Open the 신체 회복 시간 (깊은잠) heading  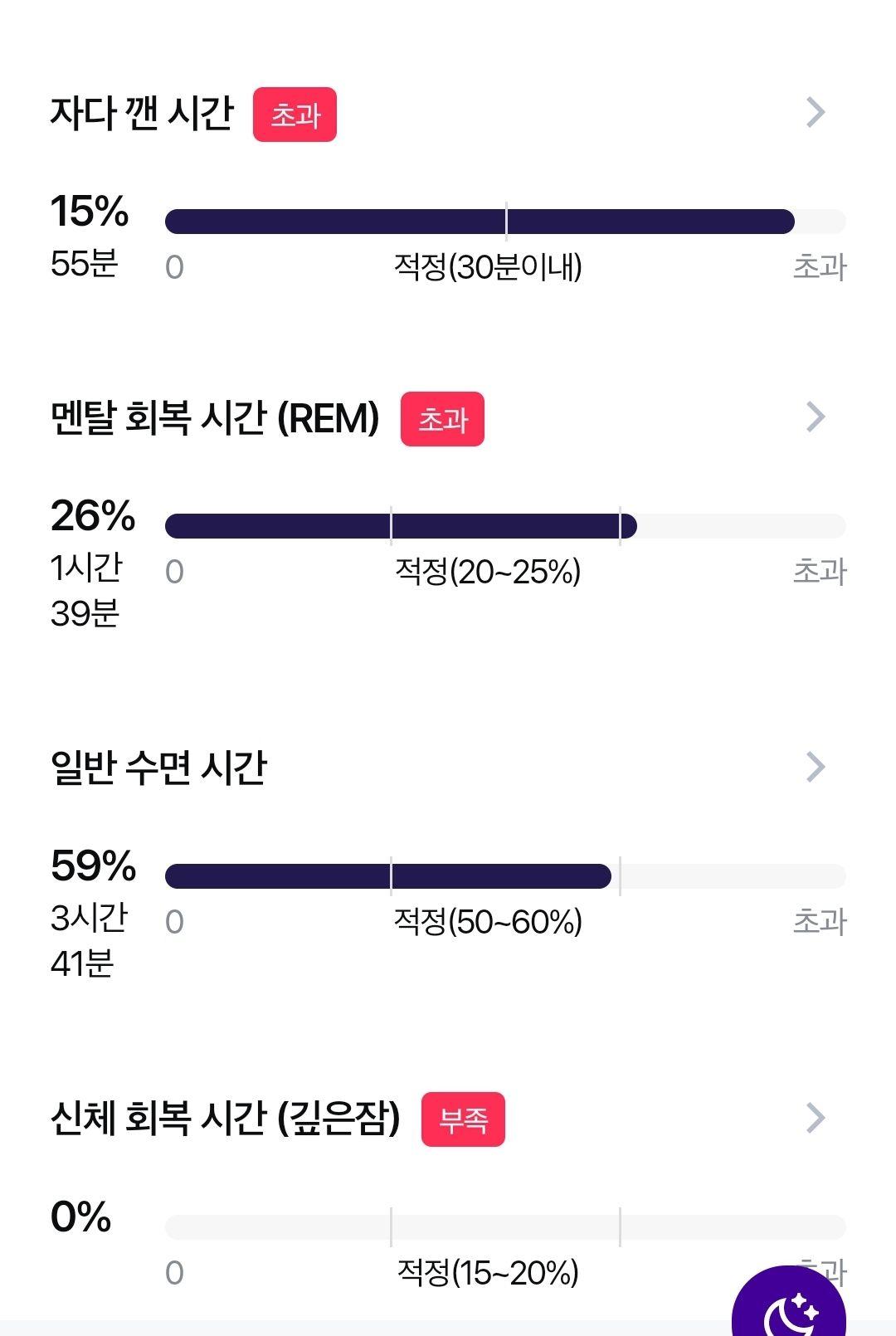(x=225, y=1118)
